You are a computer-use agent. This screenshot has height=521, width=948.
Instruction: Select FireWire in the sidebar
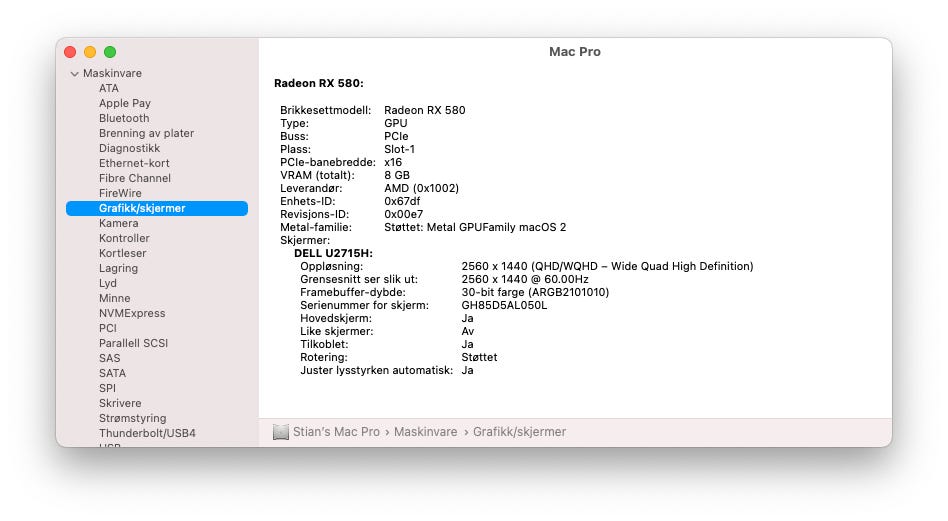(120, 193)
